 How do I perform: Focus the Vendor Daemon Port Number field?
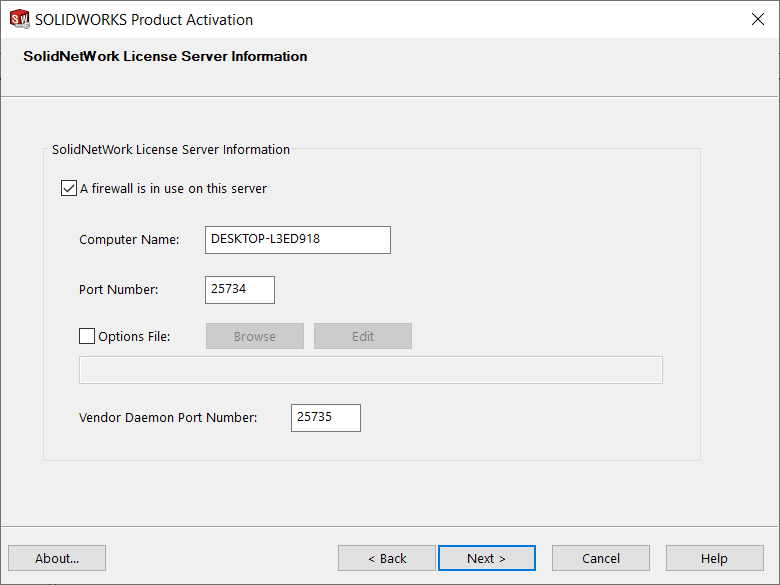click(325, 418)
